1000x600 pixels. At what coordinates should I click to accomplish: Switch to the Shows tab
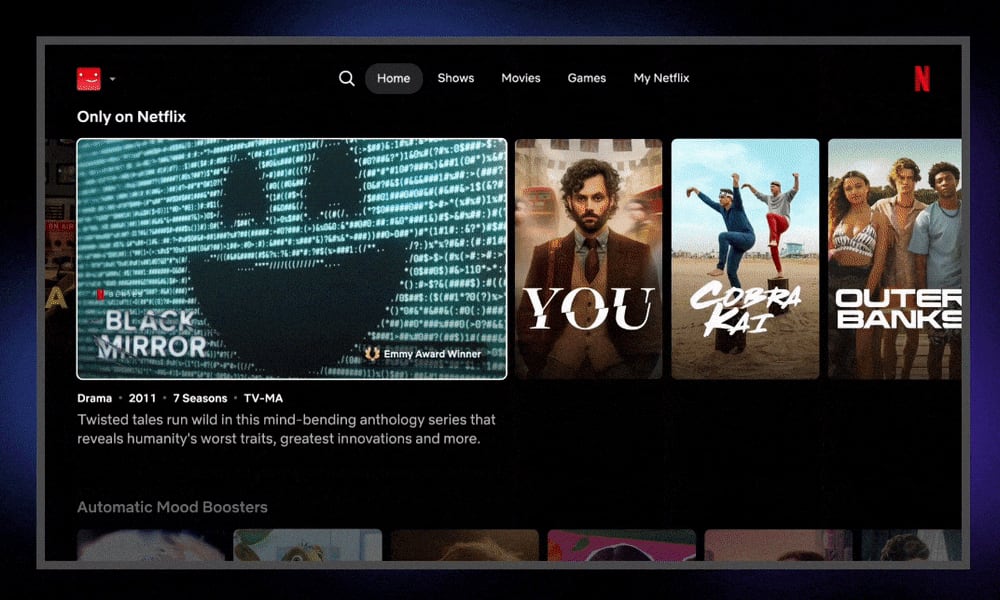[455, 78]
